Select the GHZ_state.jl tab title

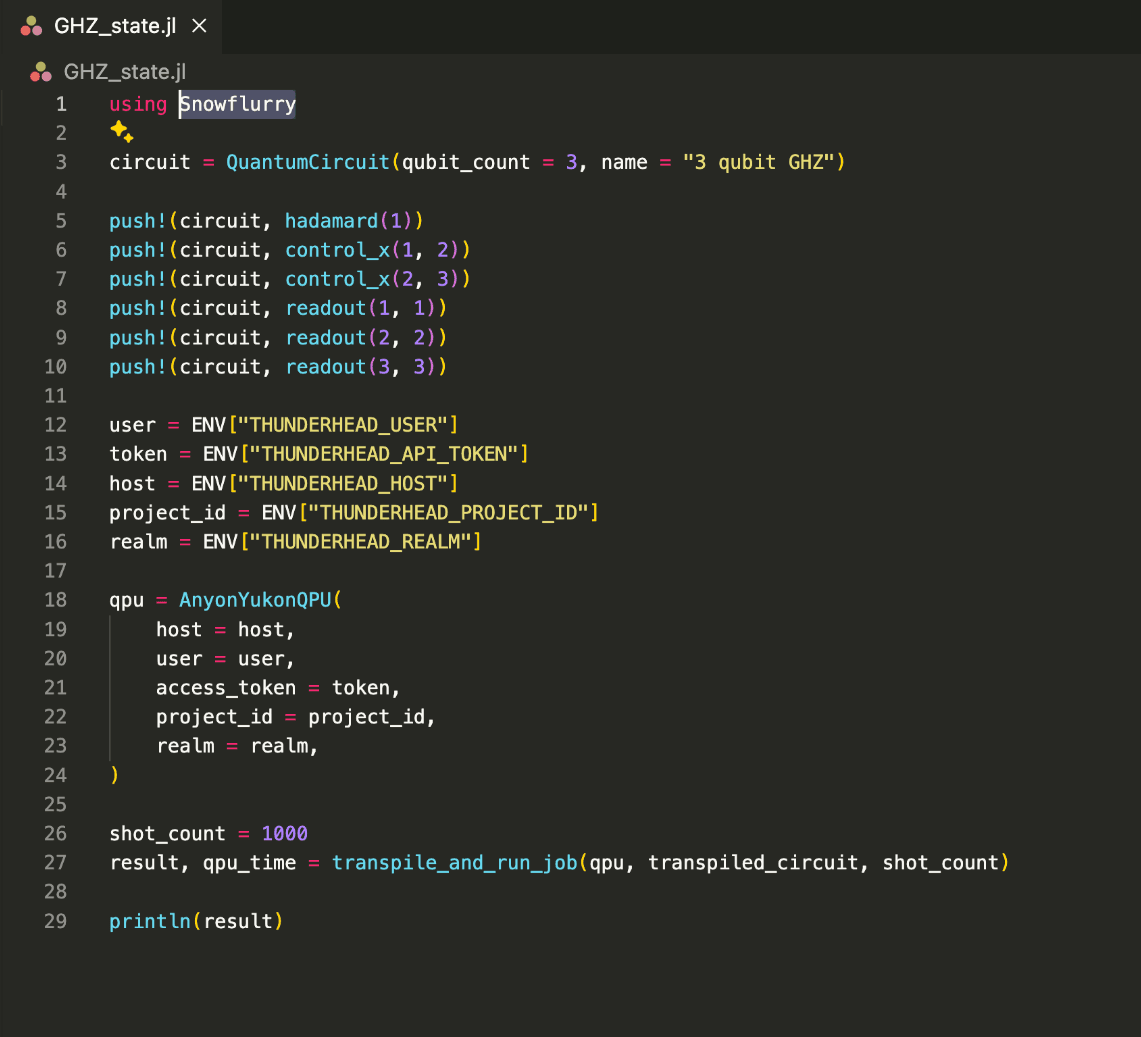(114, 26)
